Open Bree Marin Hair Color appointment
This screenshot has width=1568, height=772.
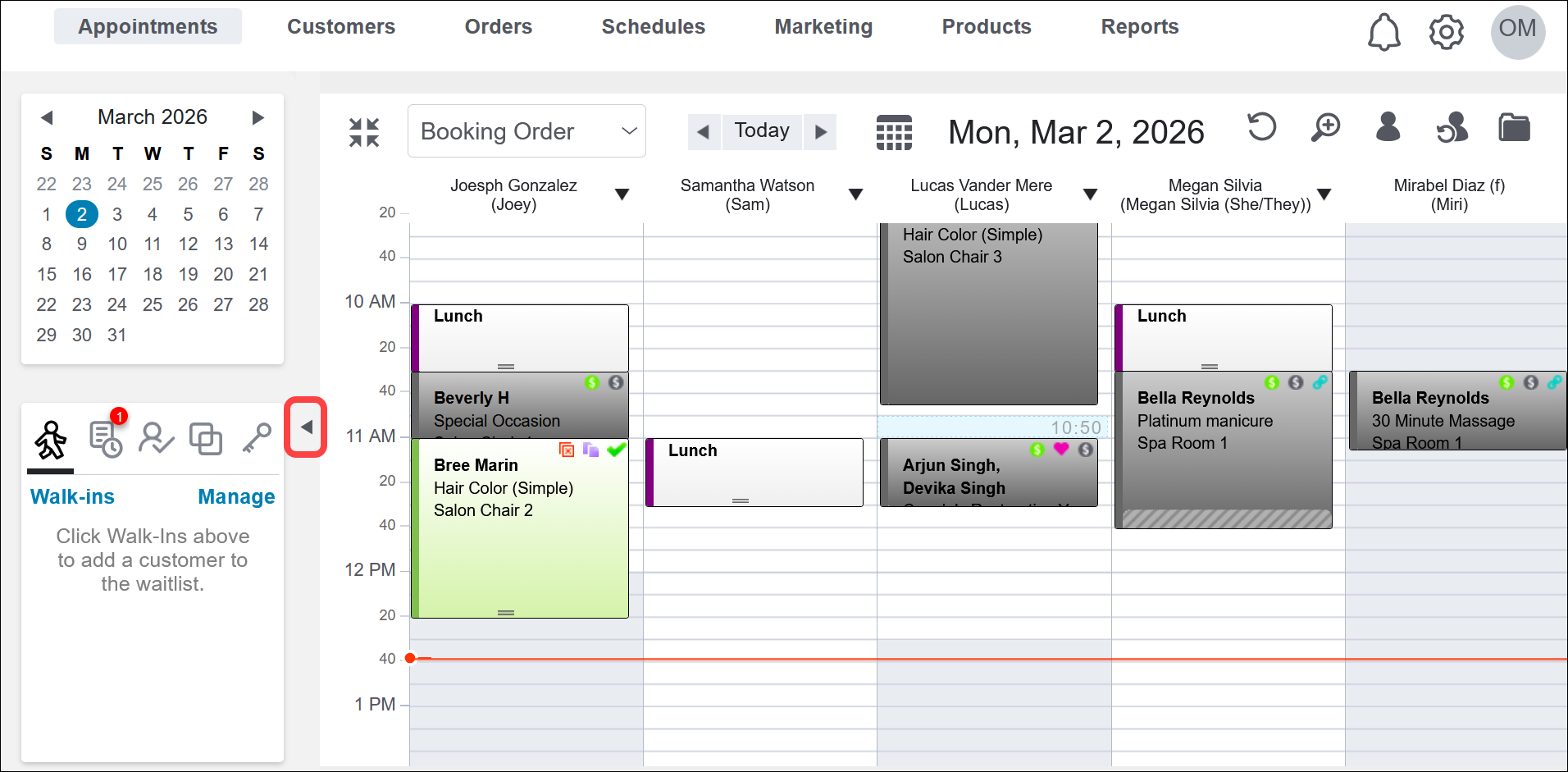pos(520,528)
